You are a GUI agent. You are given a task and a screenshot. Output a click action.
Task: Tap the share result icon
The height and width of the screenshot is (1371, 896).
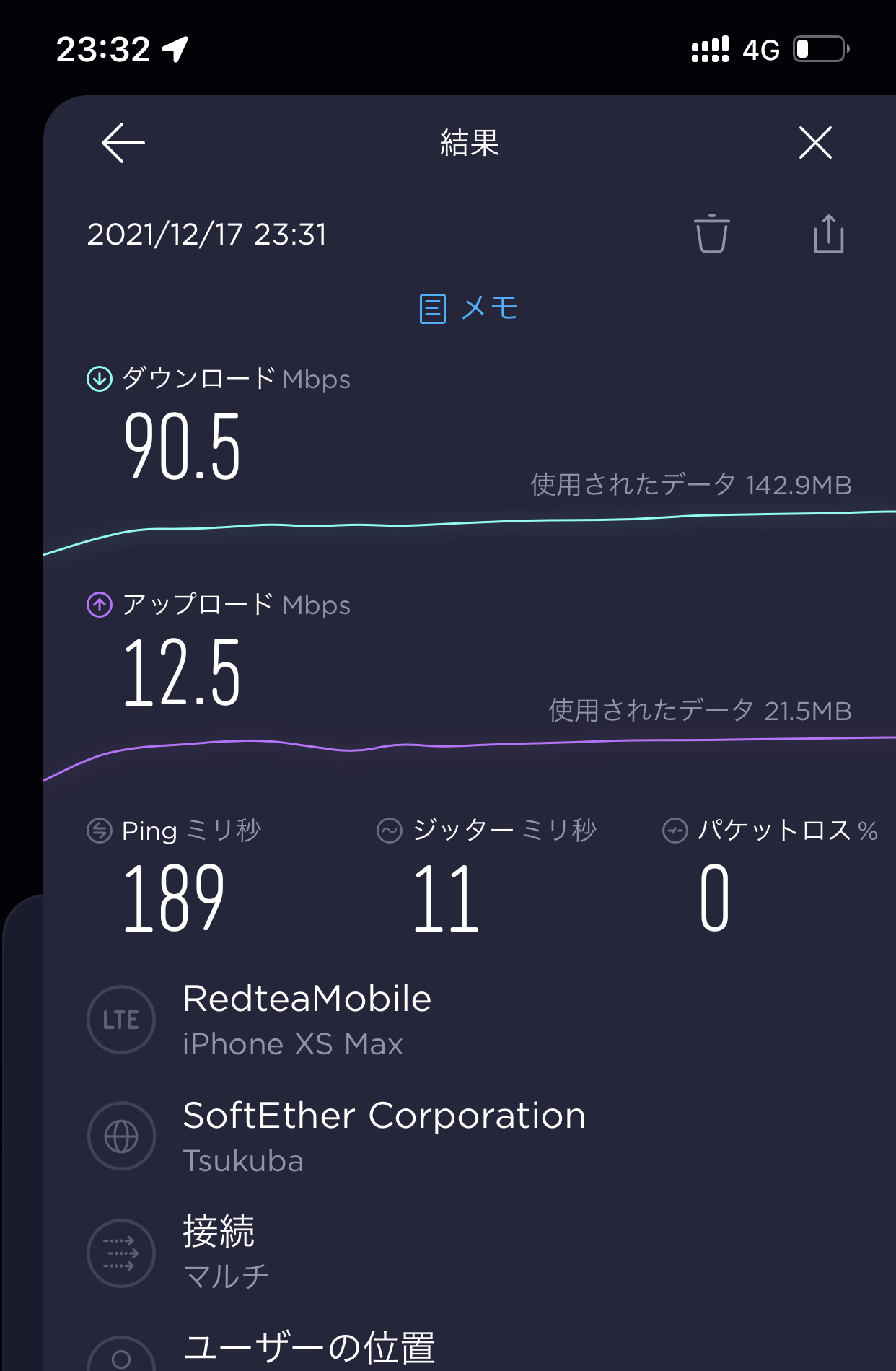pos(828,234)
